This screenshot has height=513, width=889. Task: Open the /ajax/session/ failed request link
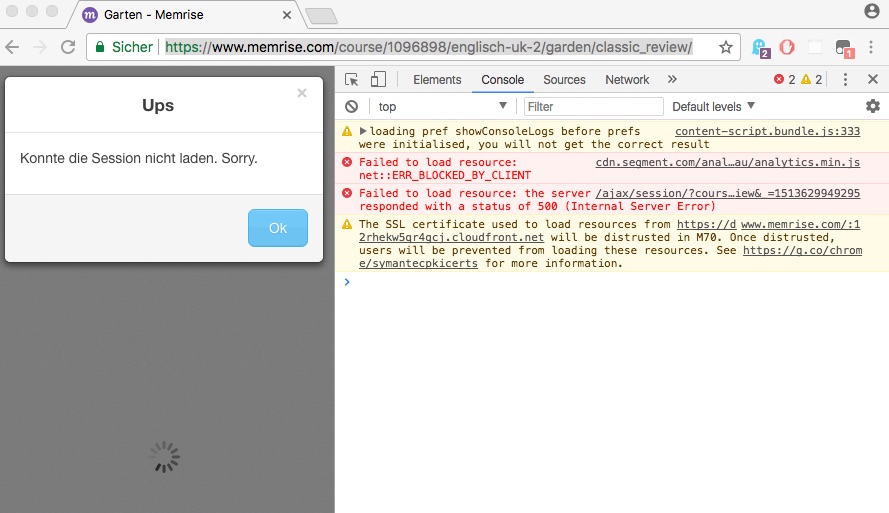[x=727, y=193]
